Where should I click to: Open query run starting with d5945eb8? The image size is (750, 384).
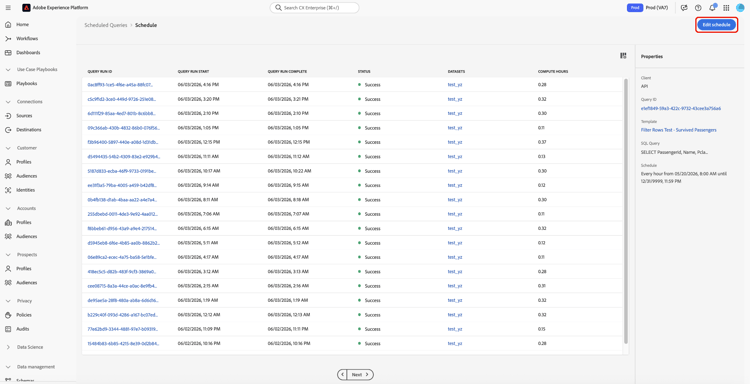point(123,242)
